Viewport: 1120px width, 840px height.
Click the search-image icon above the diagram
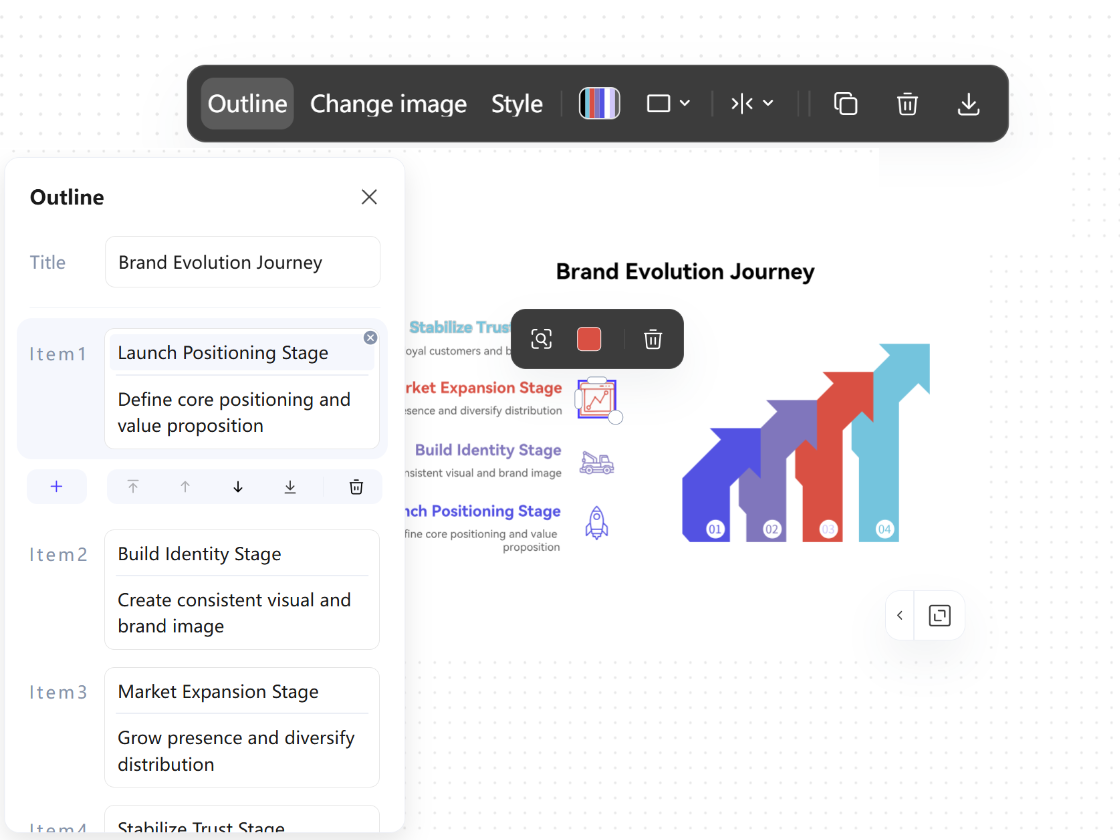541,339
